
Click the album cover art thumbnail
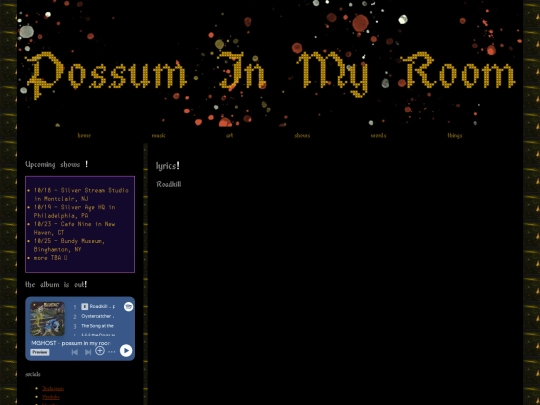tap(48, 319)
